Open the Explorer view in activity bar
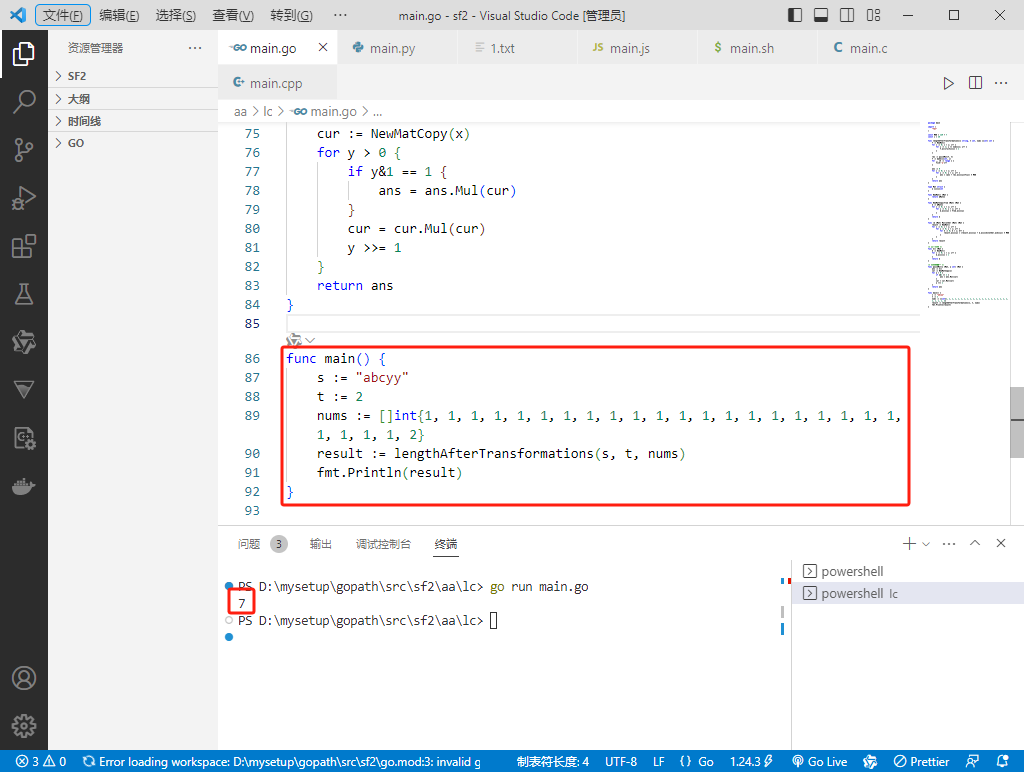1024x772 pixels. click(x=24, y=54)
